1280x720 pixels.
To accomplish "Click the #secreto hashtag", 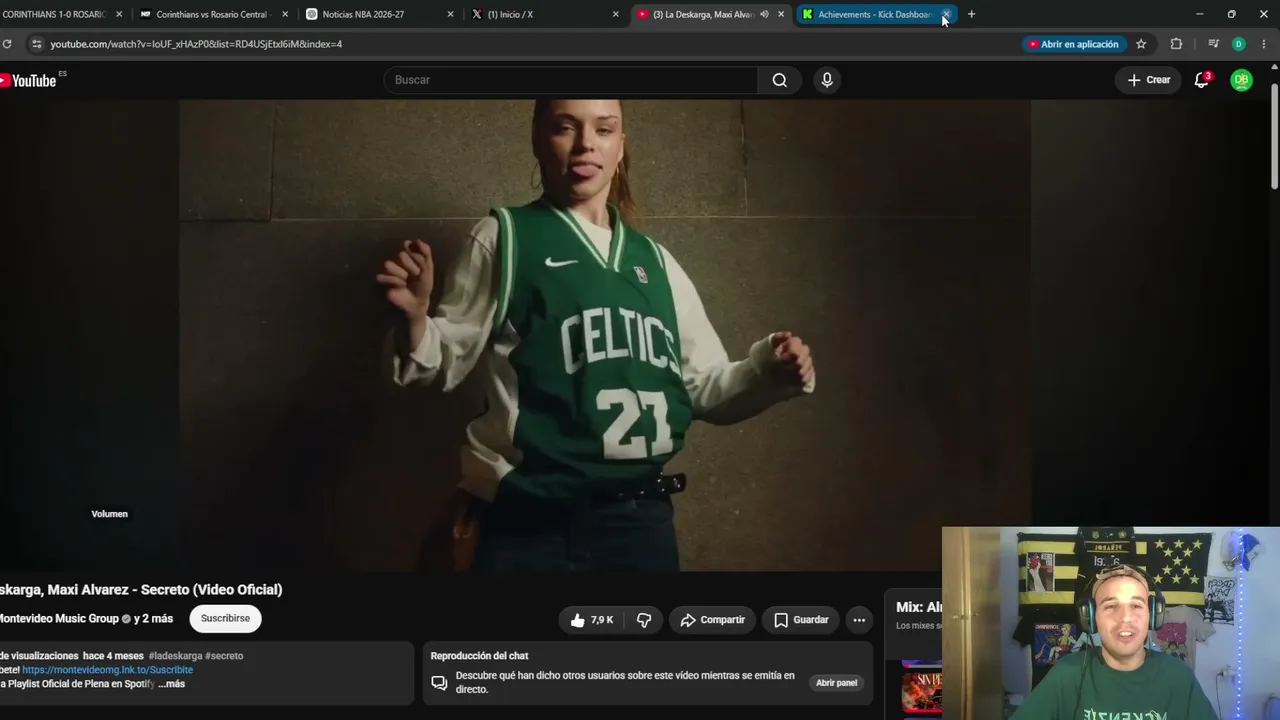I will [x=224, y=656].
